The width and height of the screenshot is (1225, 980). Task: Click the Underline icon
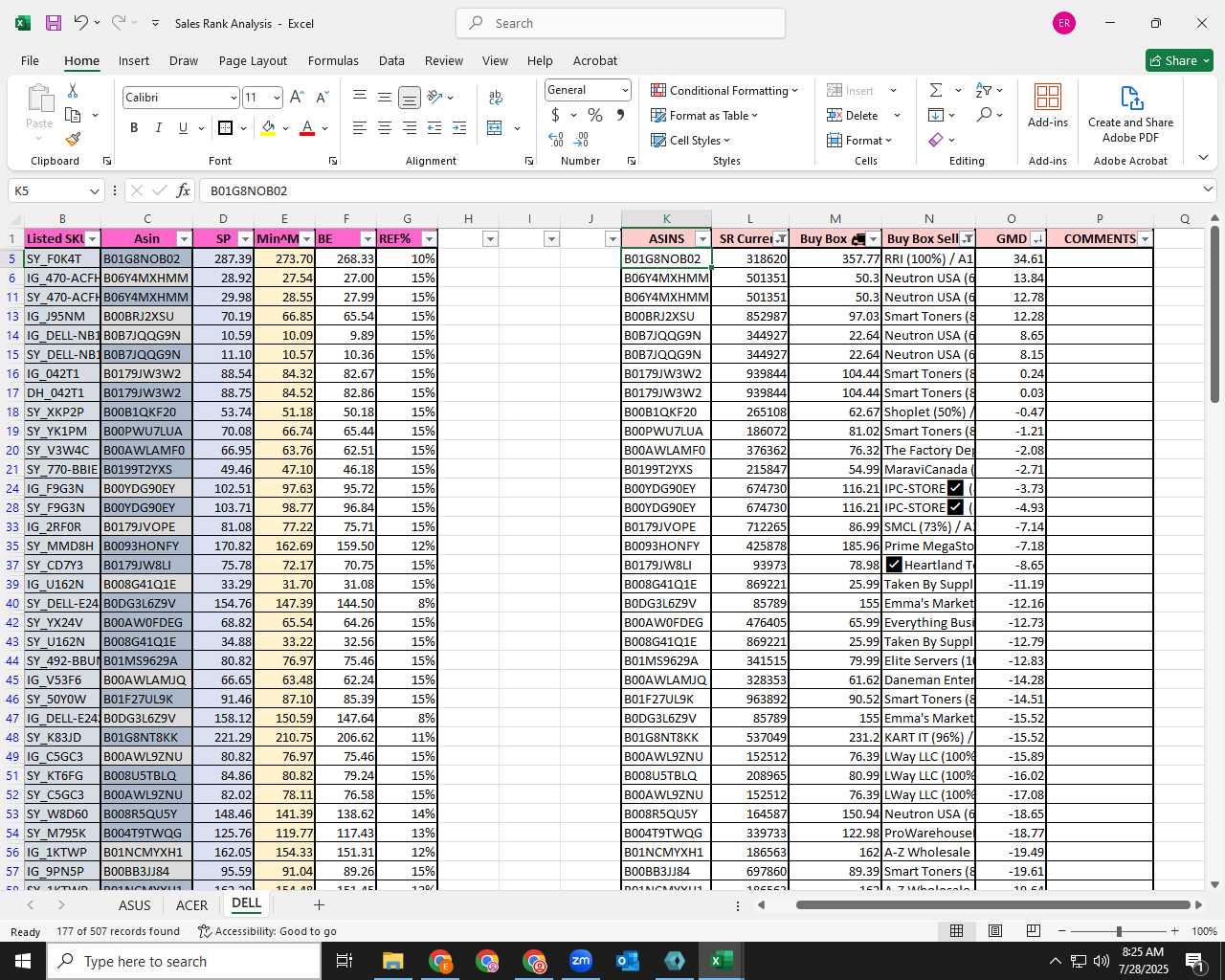(183, 128)
